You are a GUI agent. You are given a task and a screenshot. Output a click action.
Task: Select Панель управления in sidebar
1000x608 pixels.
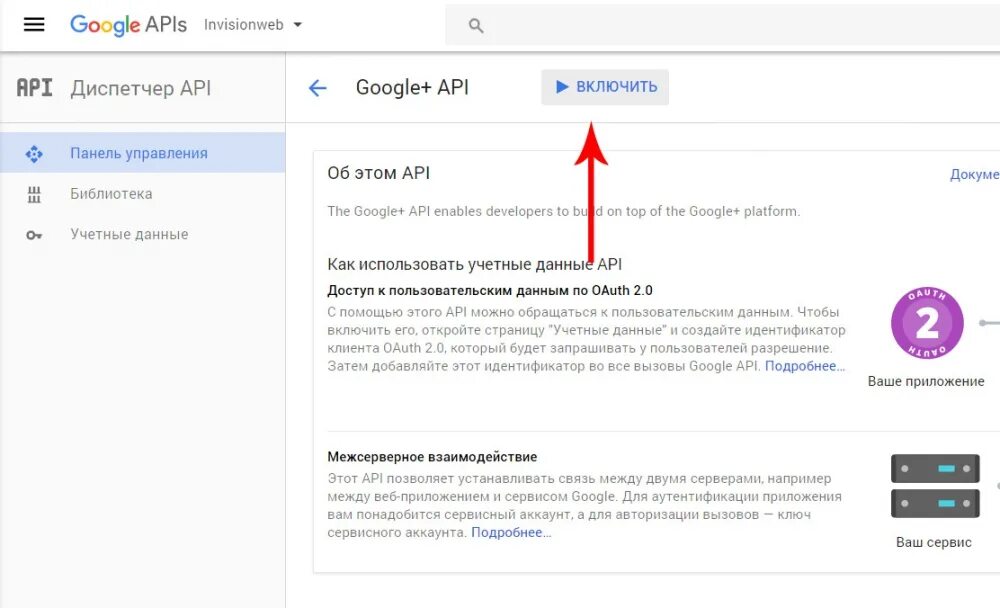(143, 152)
